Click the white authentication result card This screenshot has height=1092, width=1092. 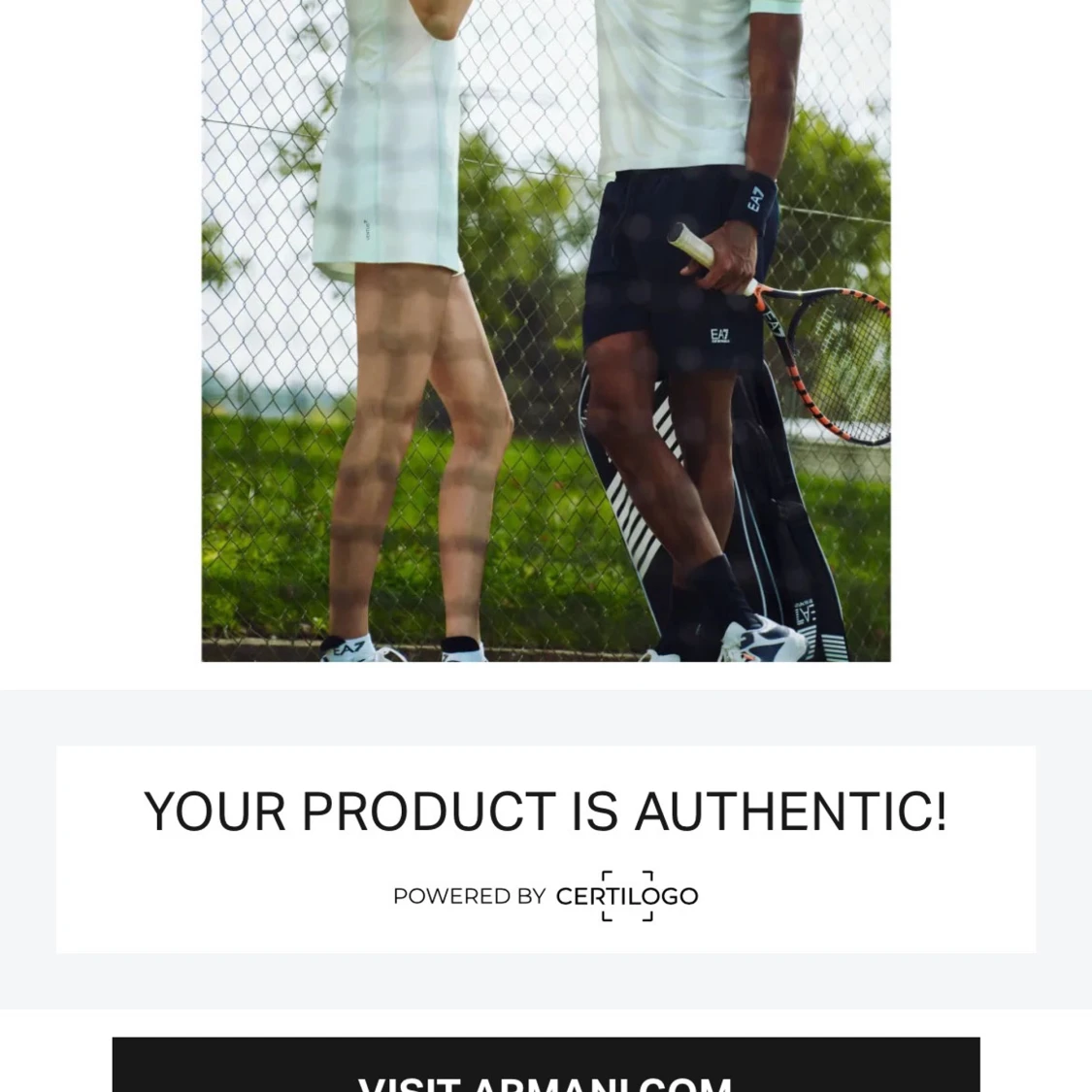click(x=546, y=849)
